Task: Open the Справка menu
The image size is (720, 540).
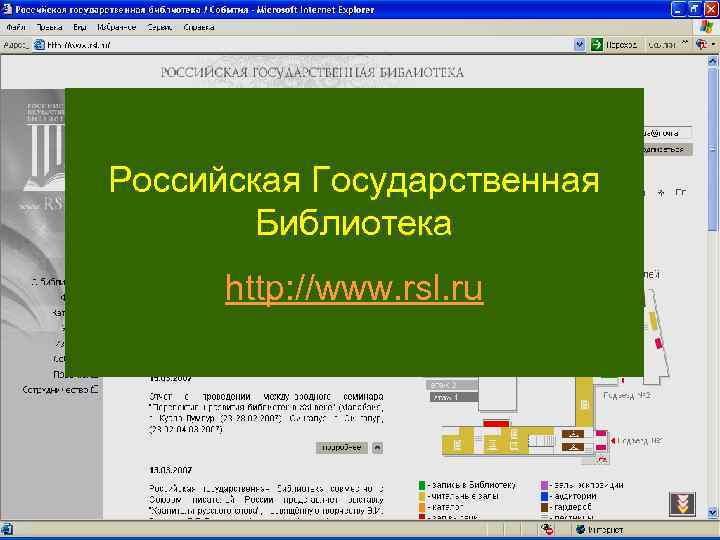Action: click(x=199, y=27)
